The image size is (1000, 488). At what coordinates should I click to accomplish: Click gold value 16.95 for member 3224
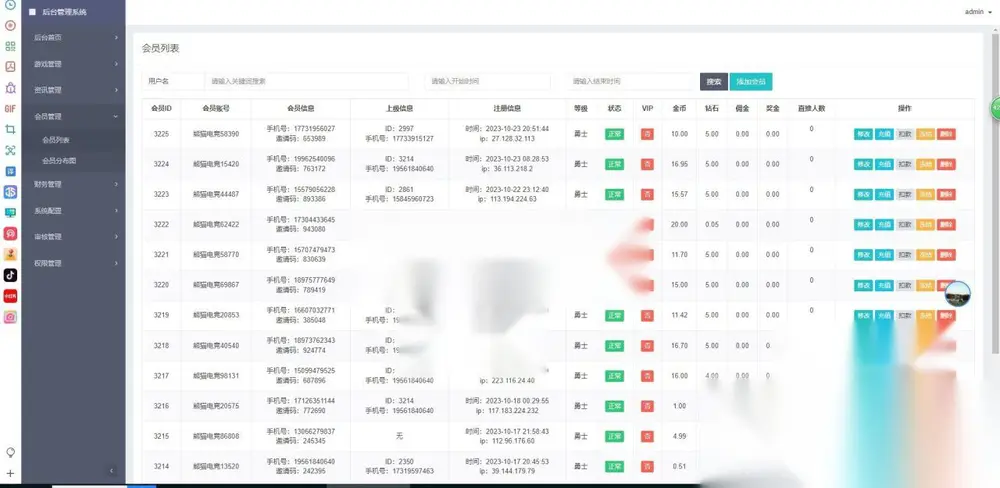(679, 164)
